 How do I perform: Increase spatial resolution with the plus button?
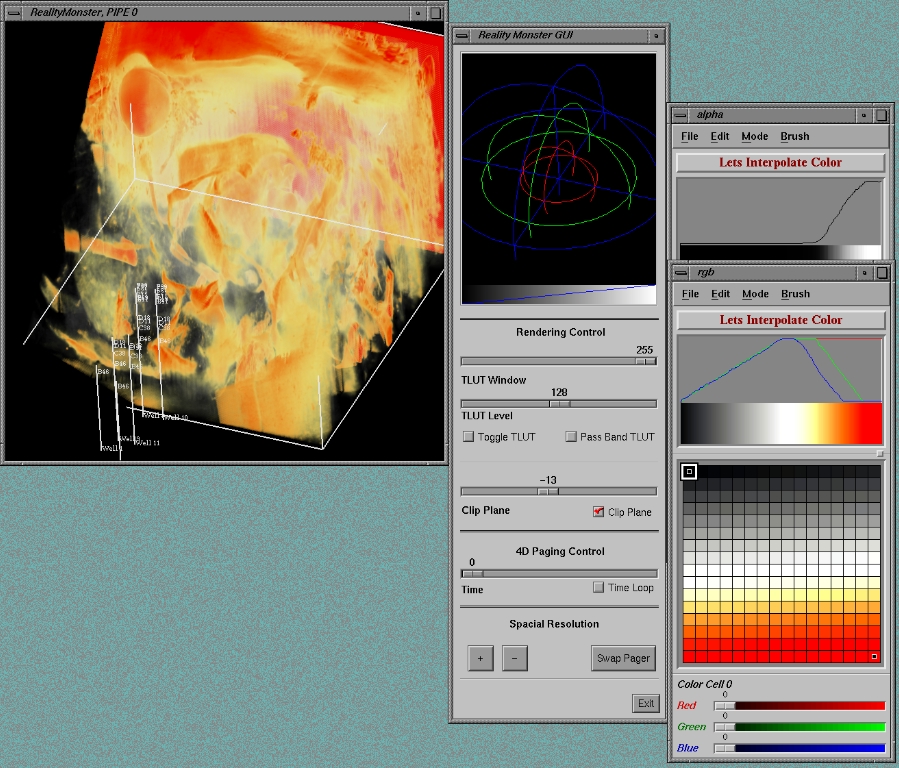click(480, 658)
